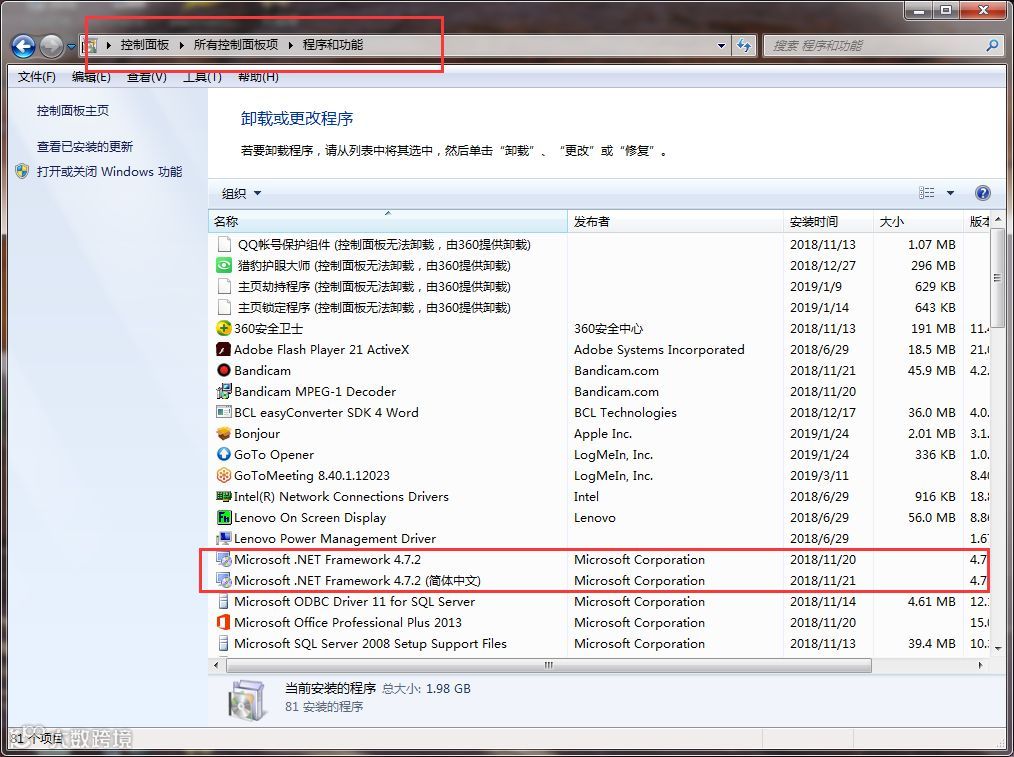The width and height of the screenshot is (1014, 757).
Task: Click the red Bandicam icon
Action: pyautogui.click(x=224, y=370)
